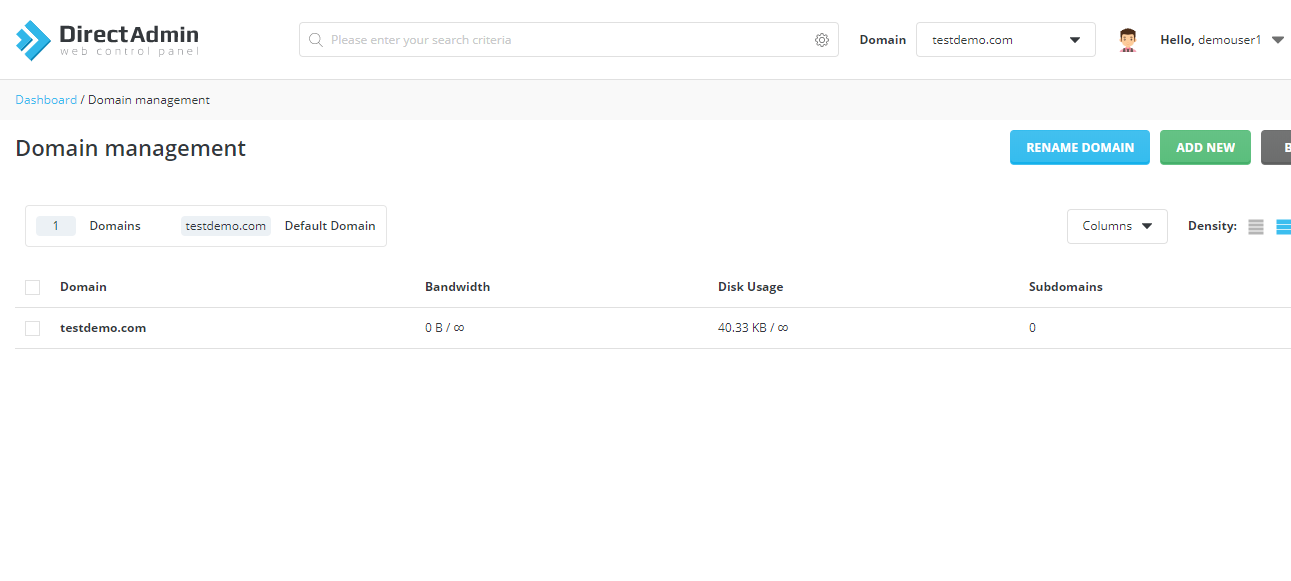
Task: Click the magnifier icon in search bar
Action: [315, 40]
